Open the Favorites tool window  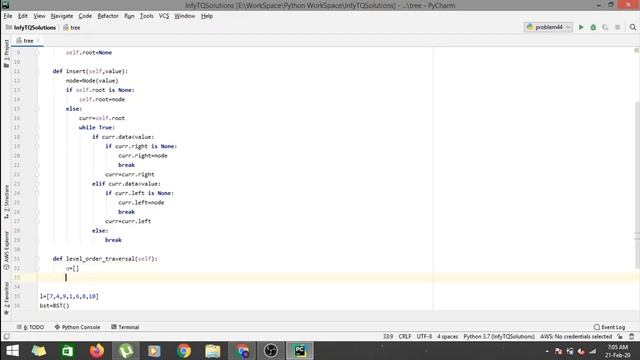point(6,298)
